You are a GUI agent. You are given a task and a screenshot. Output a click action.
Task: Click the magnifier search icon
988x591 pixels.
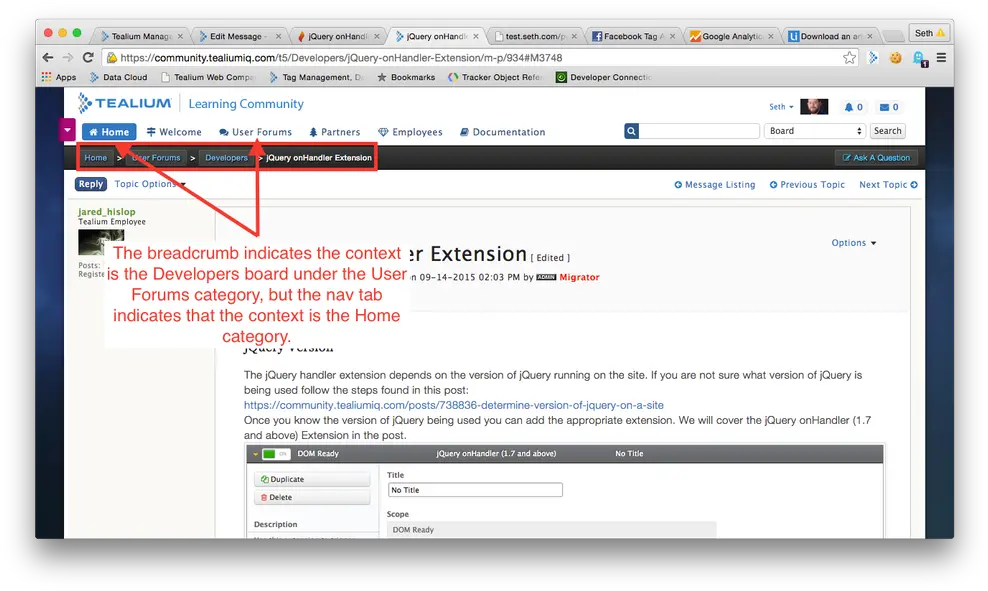point(631,131)
